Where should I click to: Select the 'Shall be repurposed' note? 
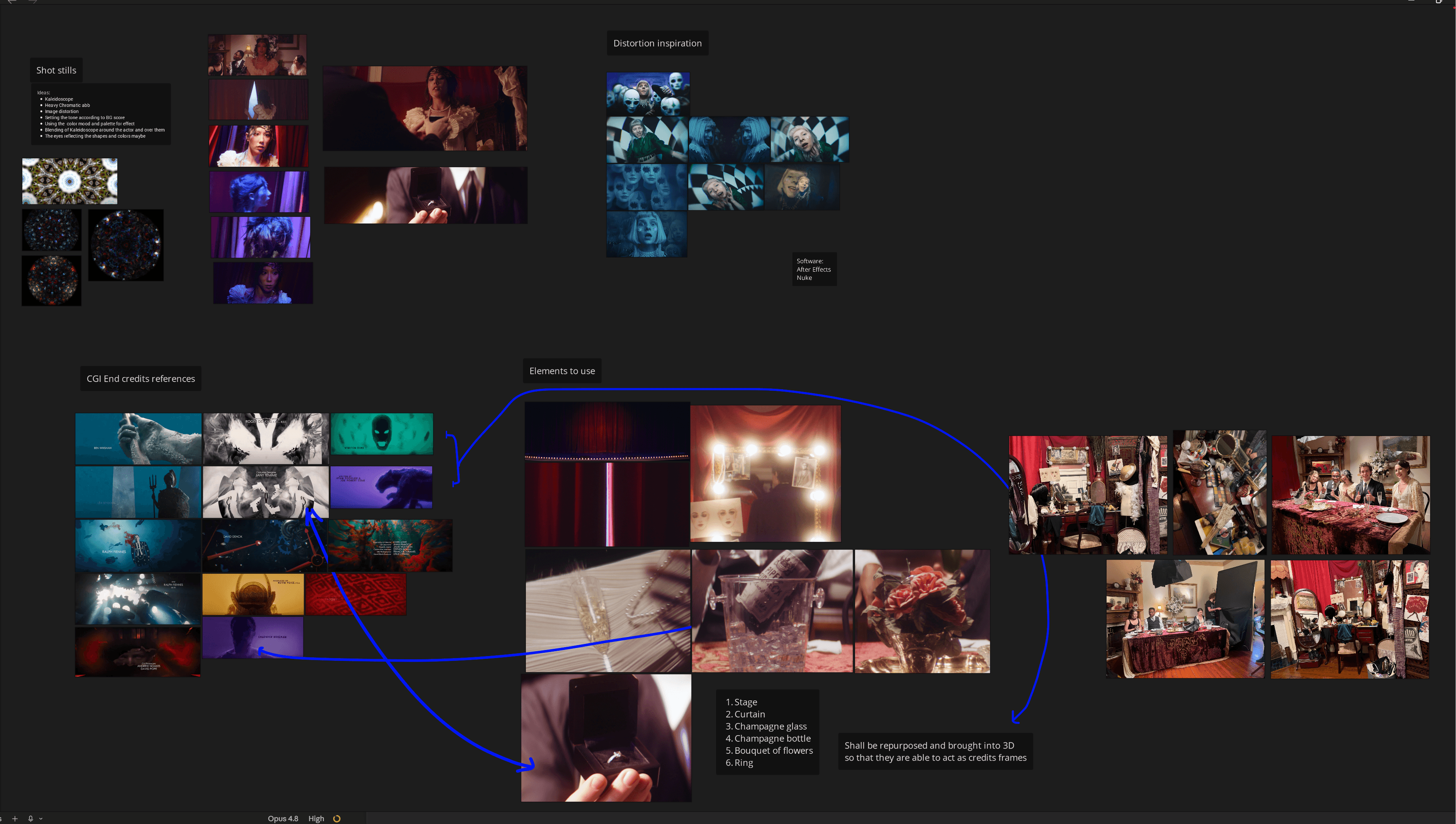[935, 752]
